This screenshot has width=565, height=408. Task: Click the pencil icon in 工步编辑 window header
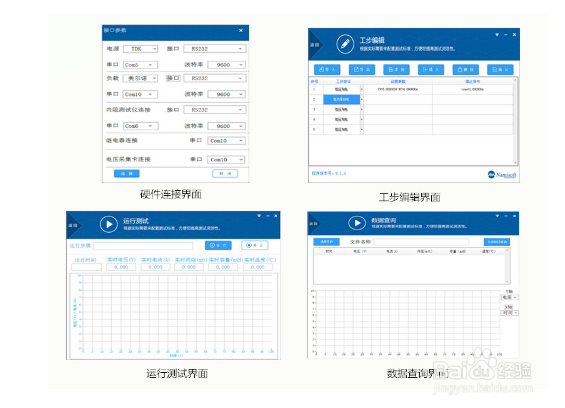tap(345, 44)
